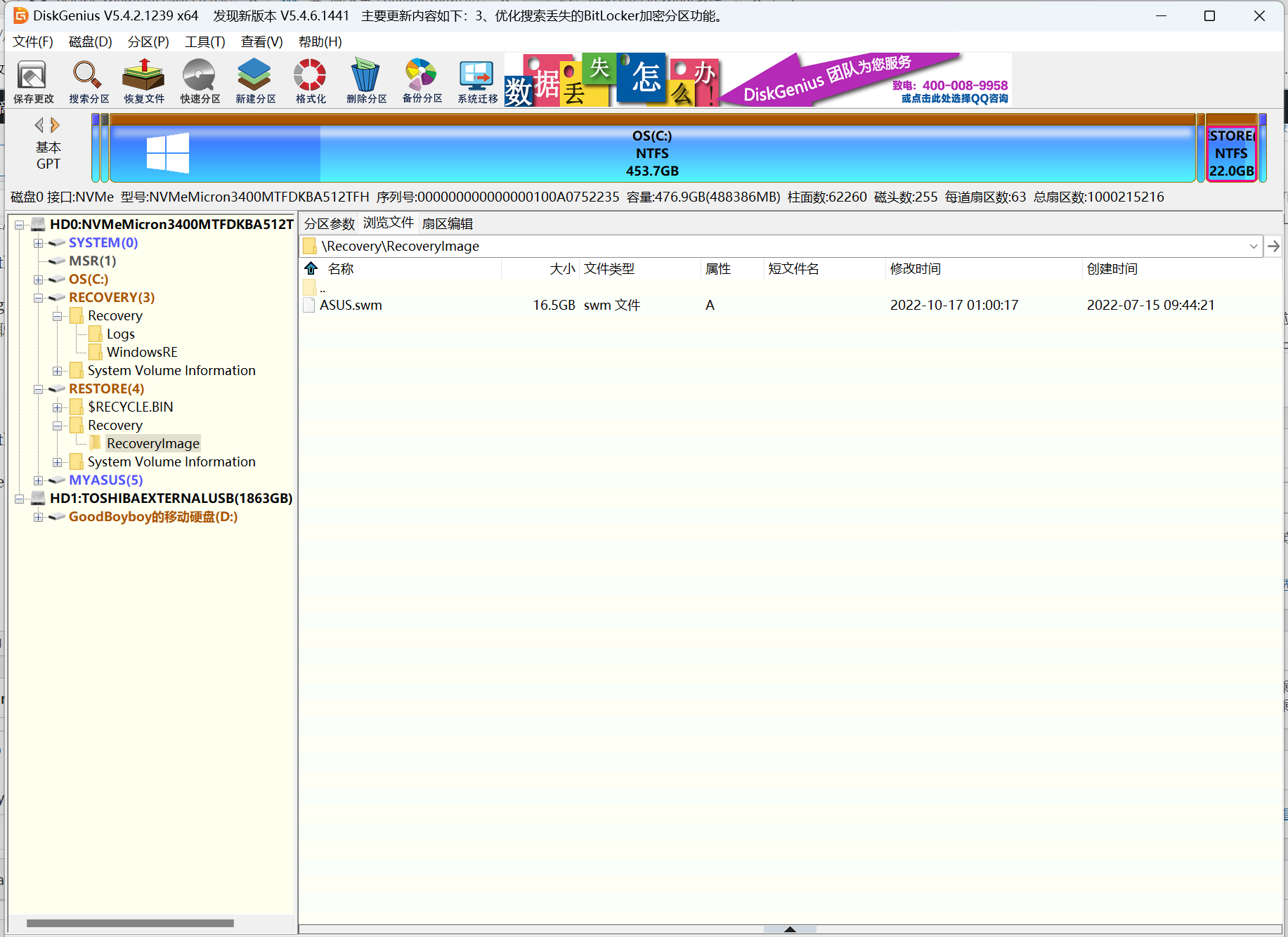Screen dimensions: 1288x937
Task: Expand the SYSTEM(0) partition node
Action: pos(39,242)
